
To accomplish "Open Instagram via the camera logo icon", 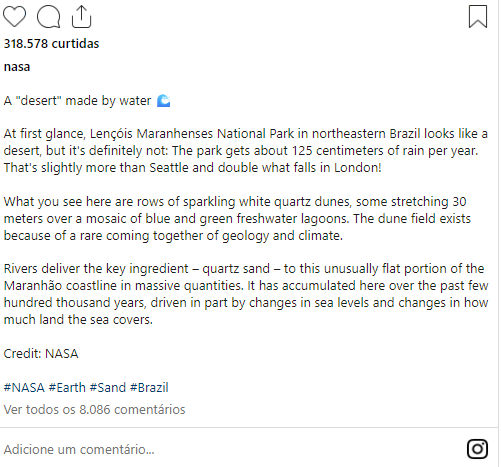I will (477, 449).
